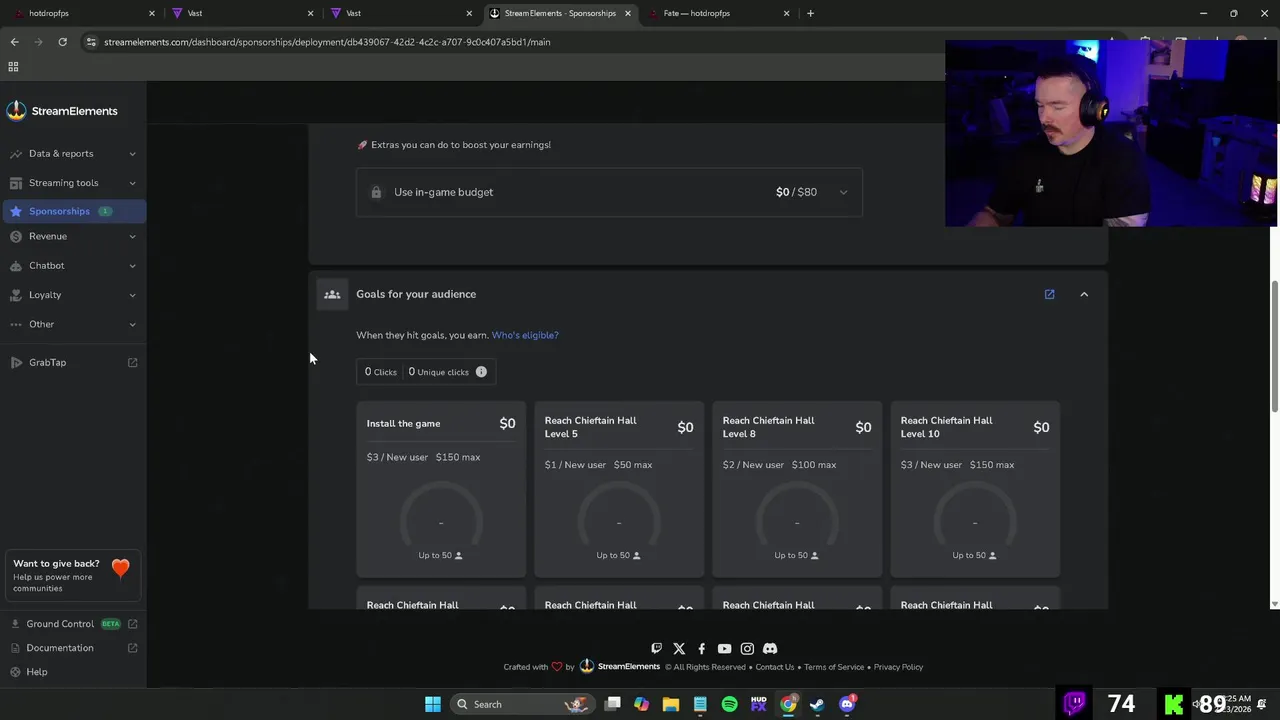The width and height of the screenshot is (1280, 720).
Task: Open the X social icon in the footer
Action: 679,649
